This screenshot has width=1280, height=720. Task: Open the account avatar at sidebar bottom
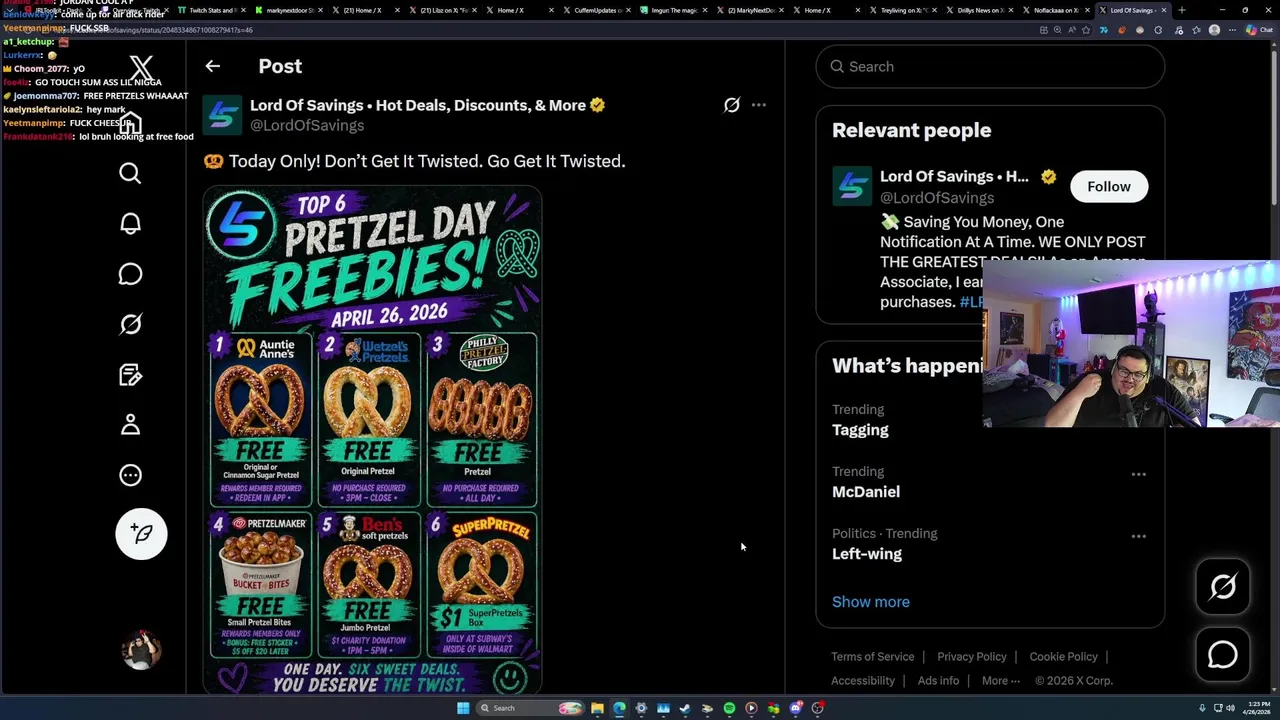(x=141, y=650)
